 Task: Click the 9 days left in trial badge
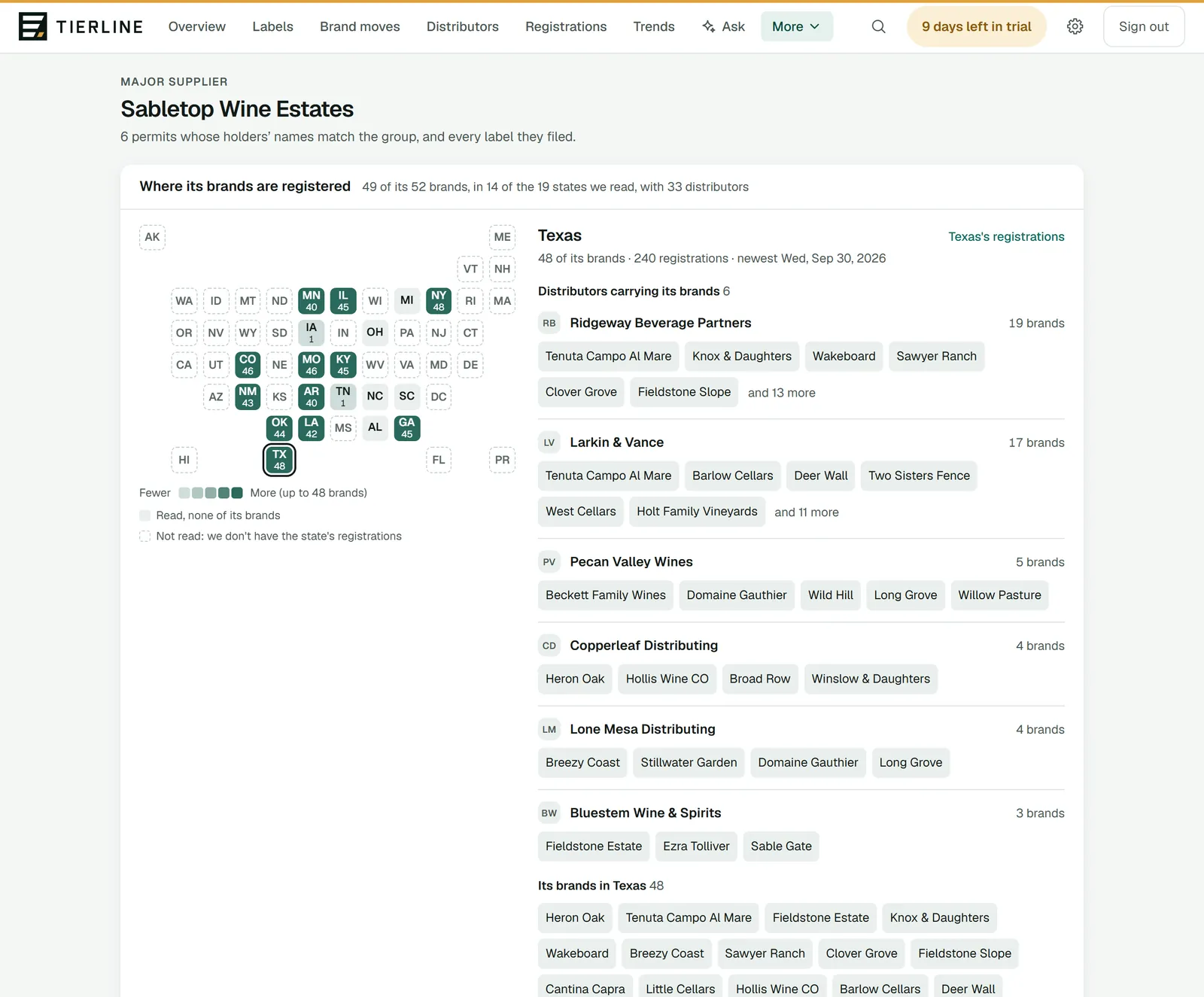(977, 26)
